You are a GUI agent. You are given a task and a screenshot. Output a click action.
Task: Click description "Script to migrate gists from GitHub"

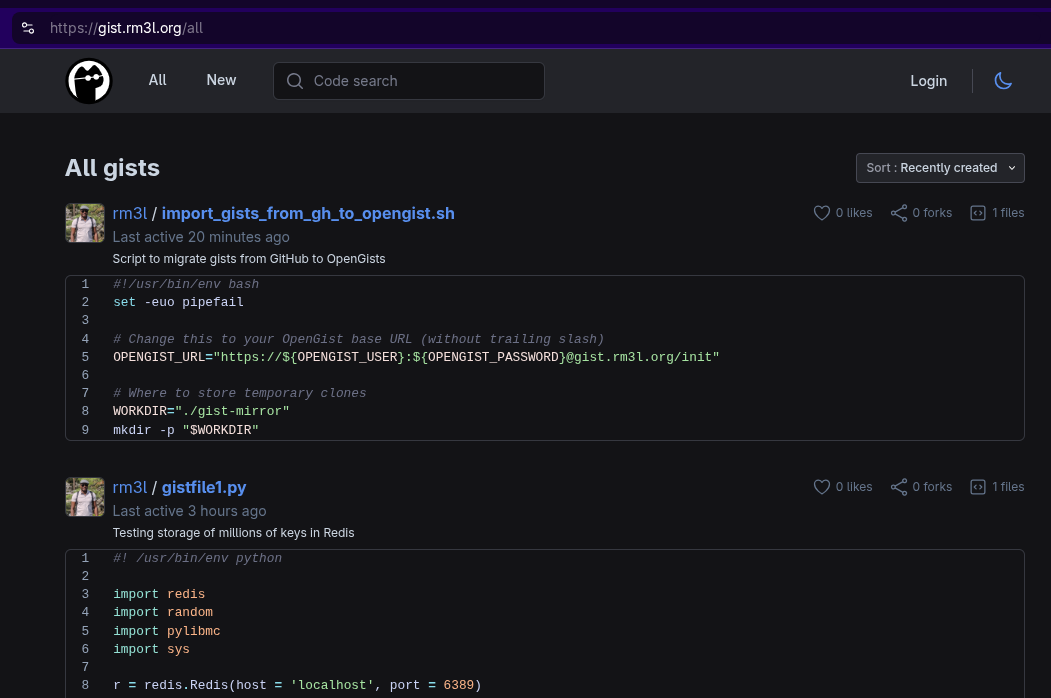249,259
